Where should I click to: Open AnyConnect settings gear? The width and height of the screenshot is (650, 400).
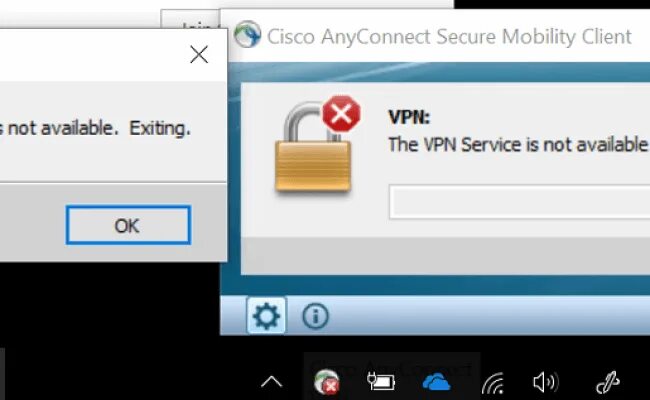click(267, 317)
